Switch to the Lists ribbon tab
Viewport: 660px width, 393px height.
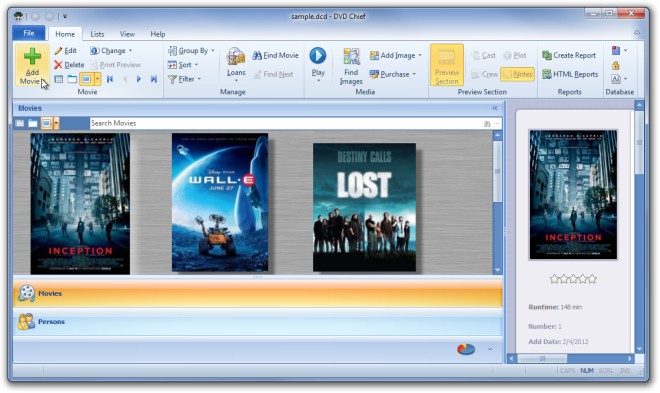tap(97, 34)
